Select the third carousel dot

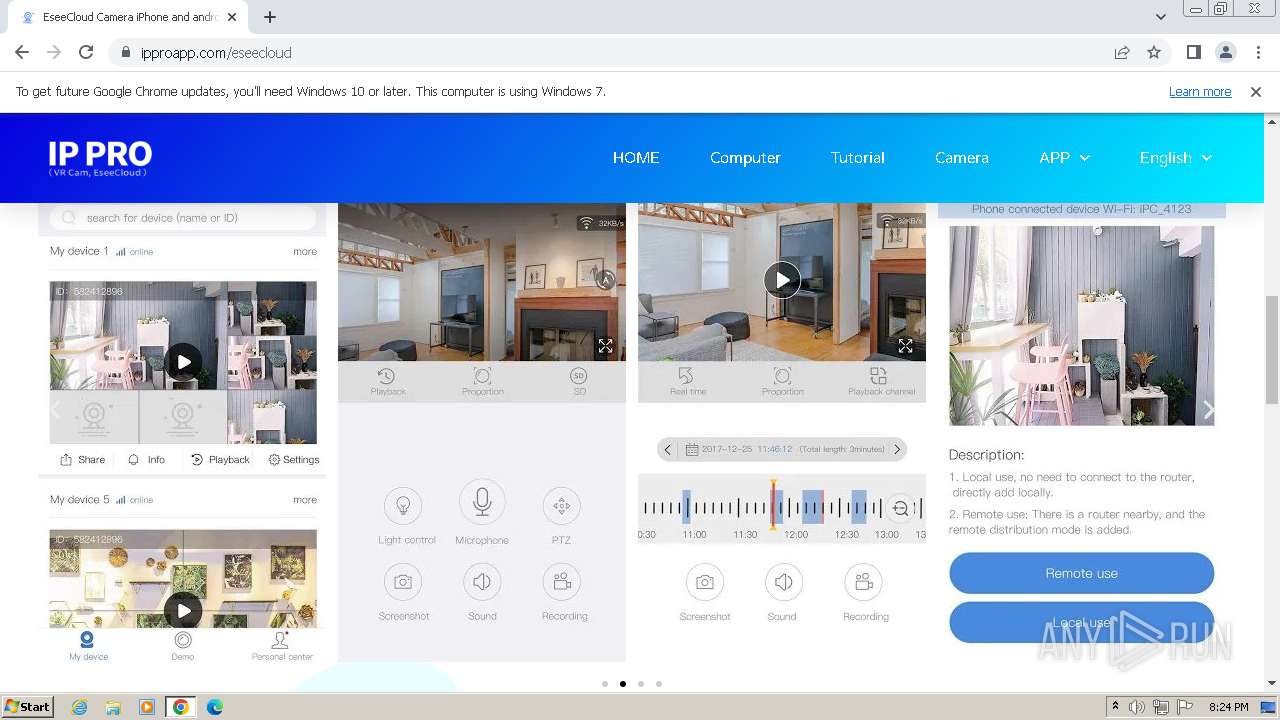(x=641, y=684)
